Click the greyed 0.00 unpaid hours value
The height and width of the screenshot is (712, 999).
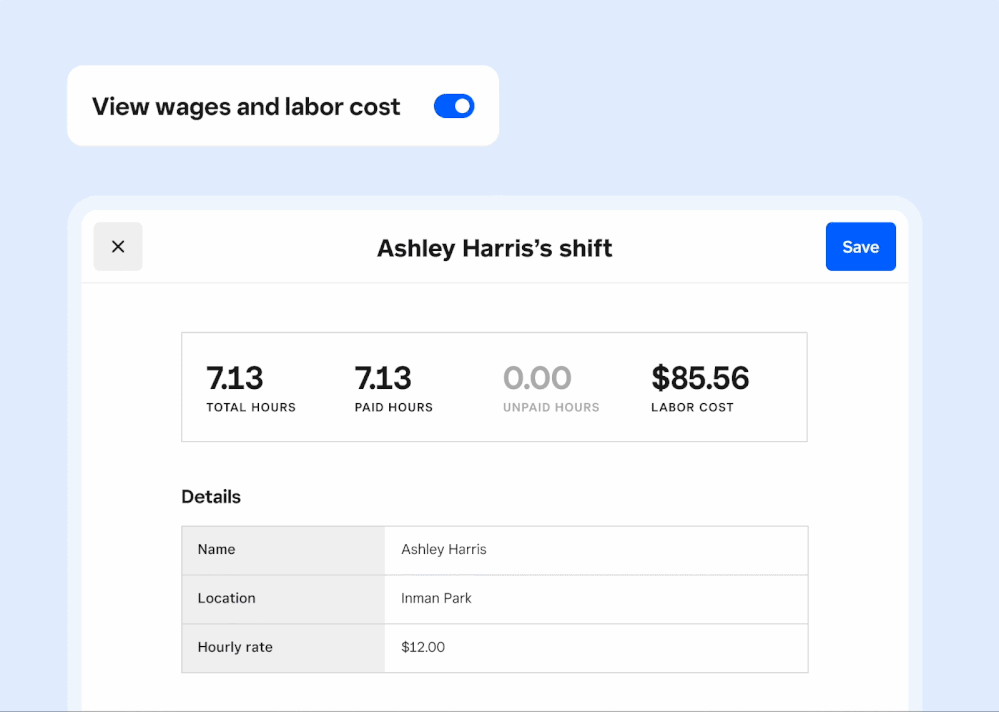537,378
